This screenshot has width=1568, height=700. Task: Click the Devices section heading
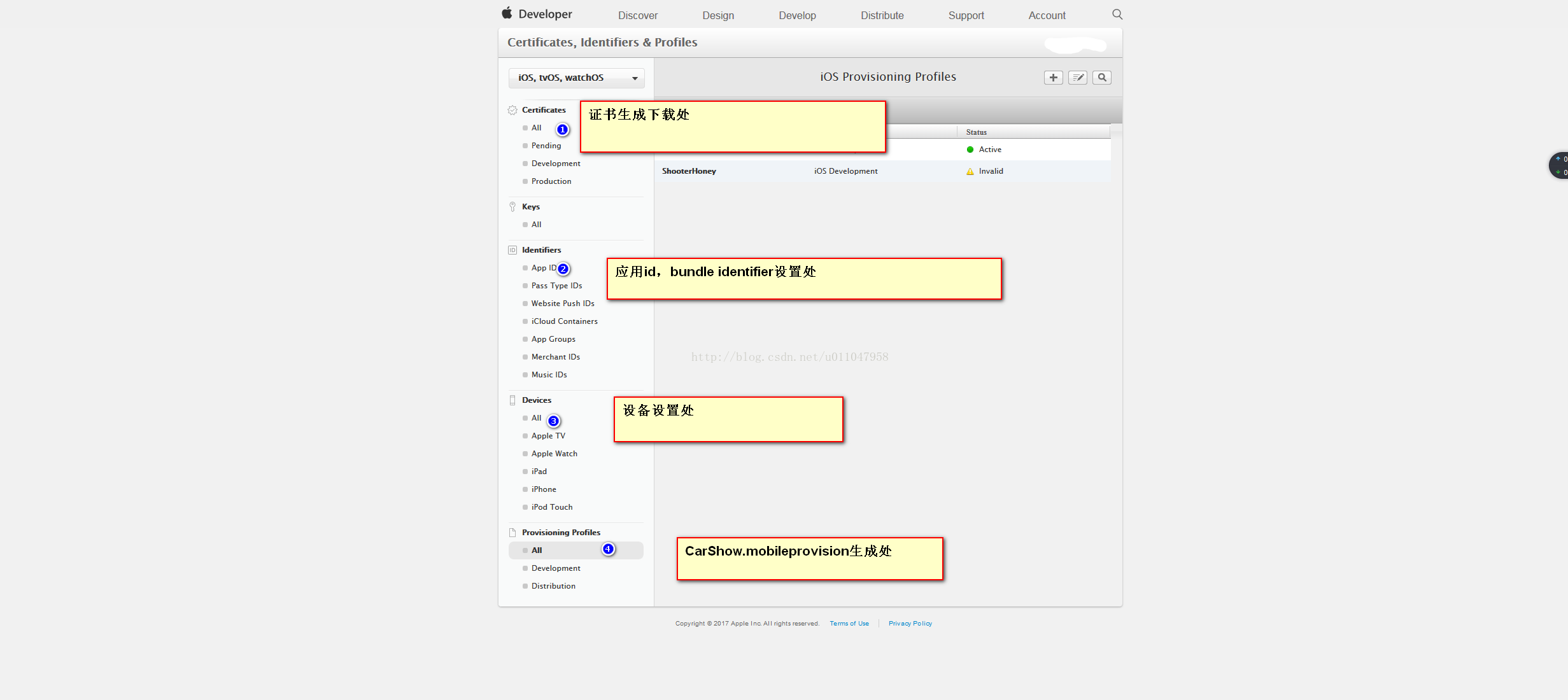(537, 400)
